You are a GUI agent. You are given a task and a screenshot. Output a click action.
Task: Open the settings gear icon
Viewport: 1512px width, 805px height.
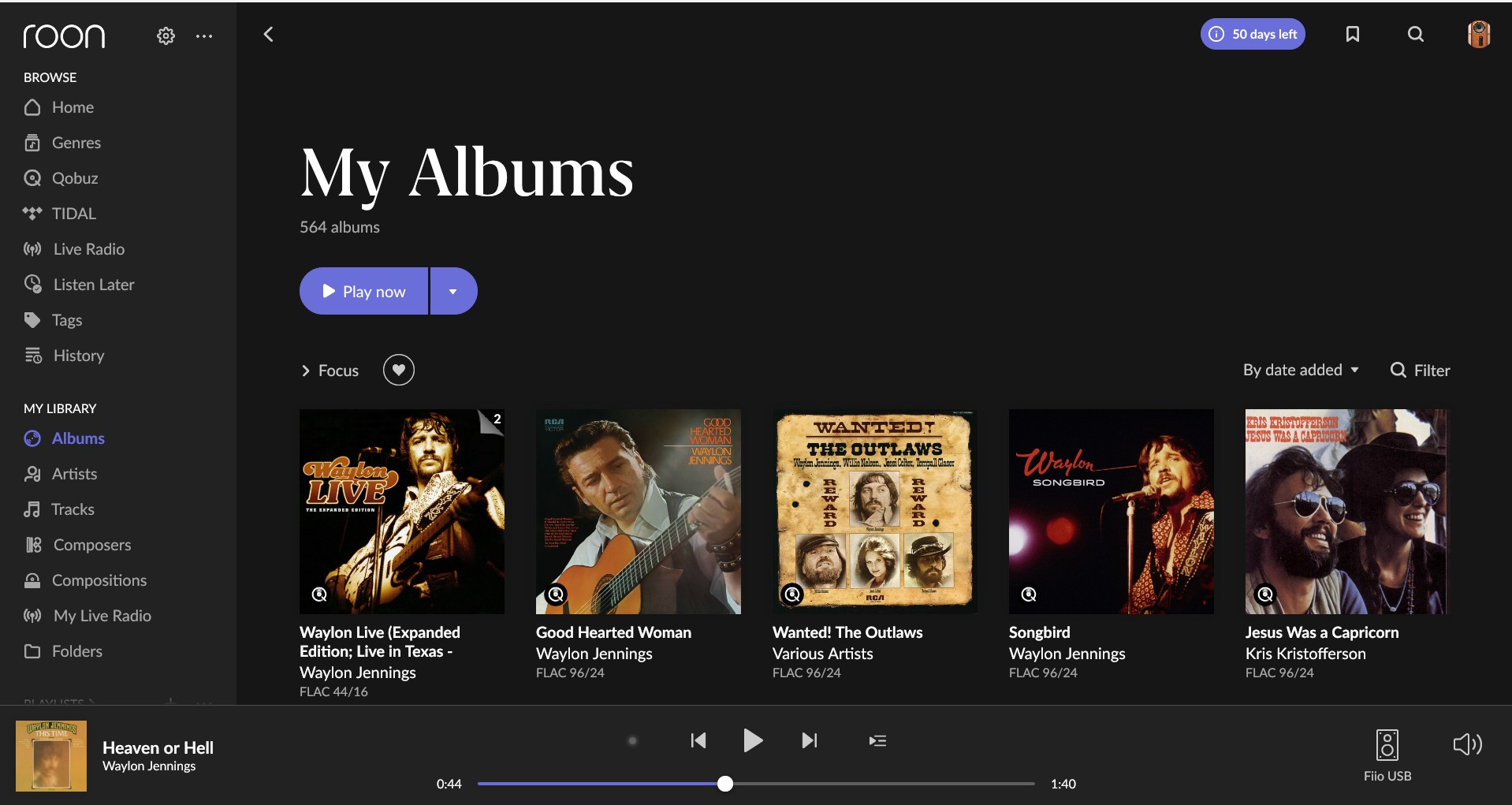[x=166, y=36]
